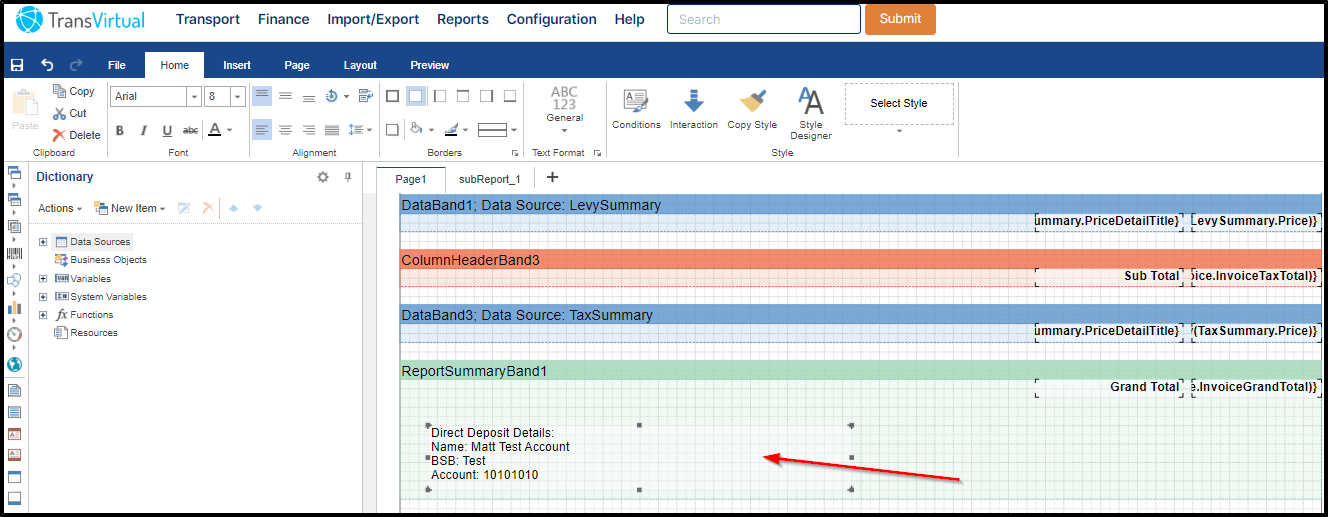
Task: Open the Finance top menu
Action: (x=284, y=19)
